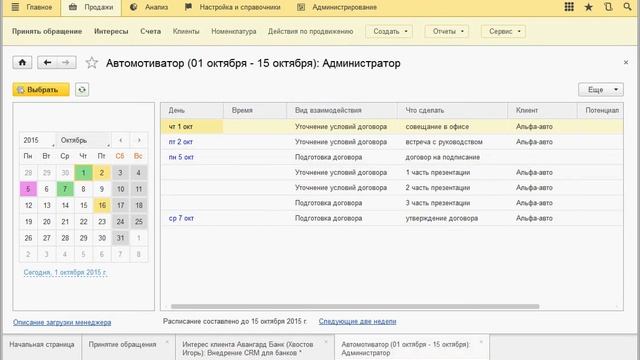Screen dimensions: 640x360
Task: Select row пн 5 окт
Action: coord(392,157)
